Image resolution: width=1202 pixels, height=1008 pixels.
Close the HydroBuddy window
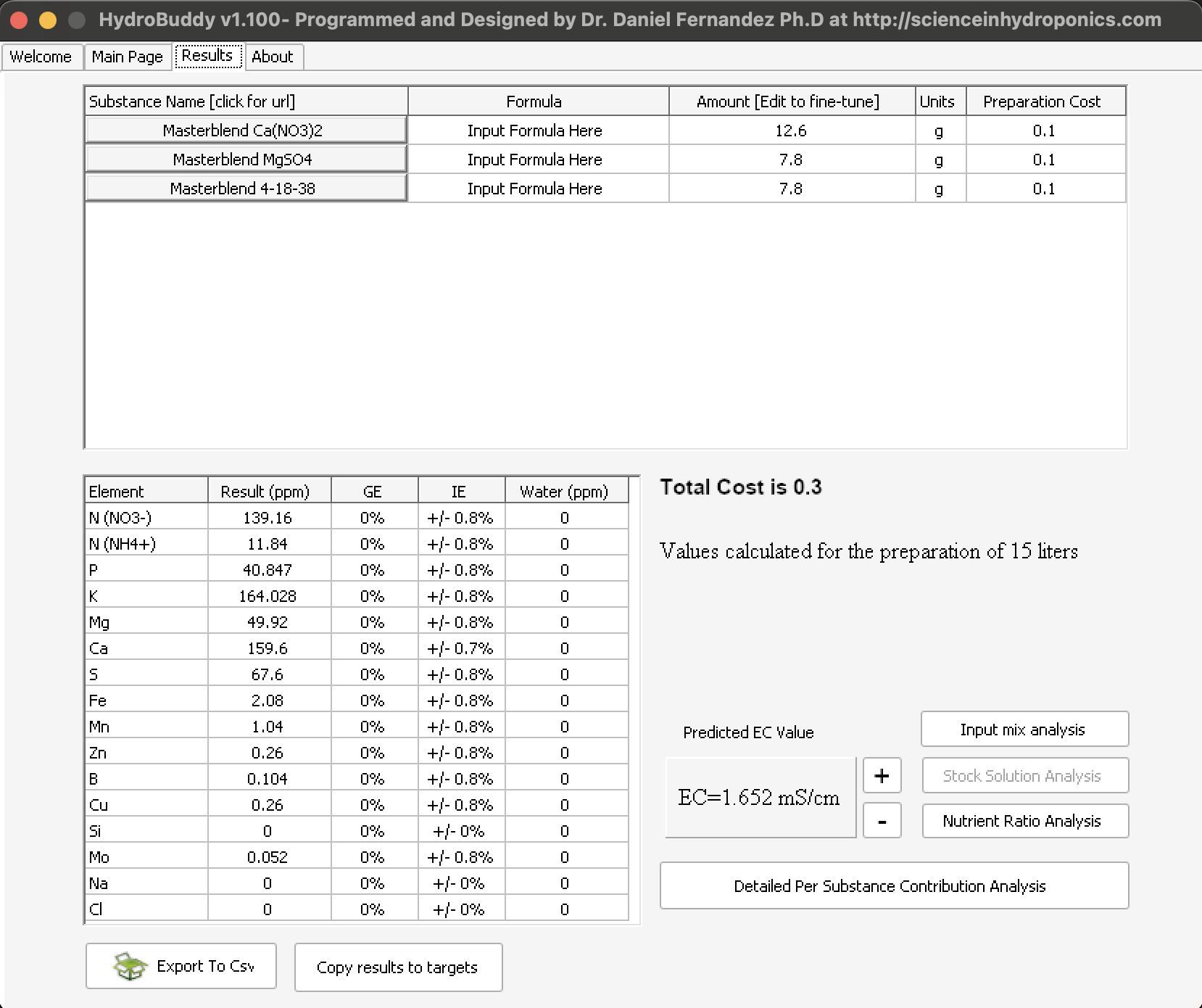point(19,20)
